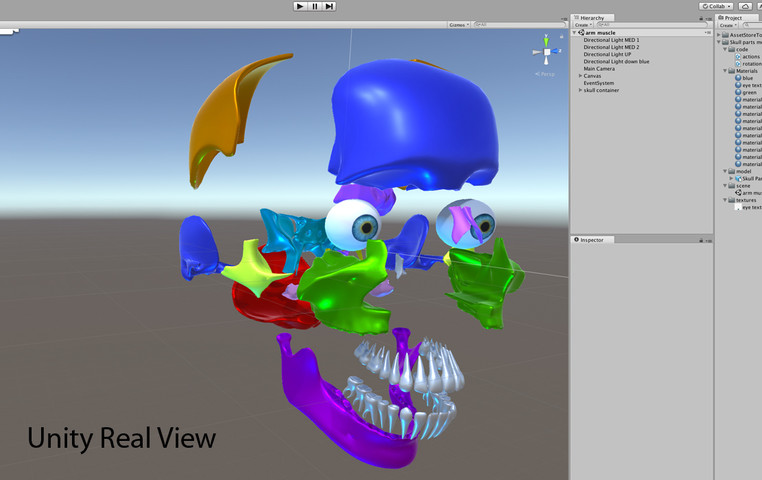The width and height of the screenshot is (762, 480).
Task: Open the Collab dropdown
Action: [x=716, y=6]
